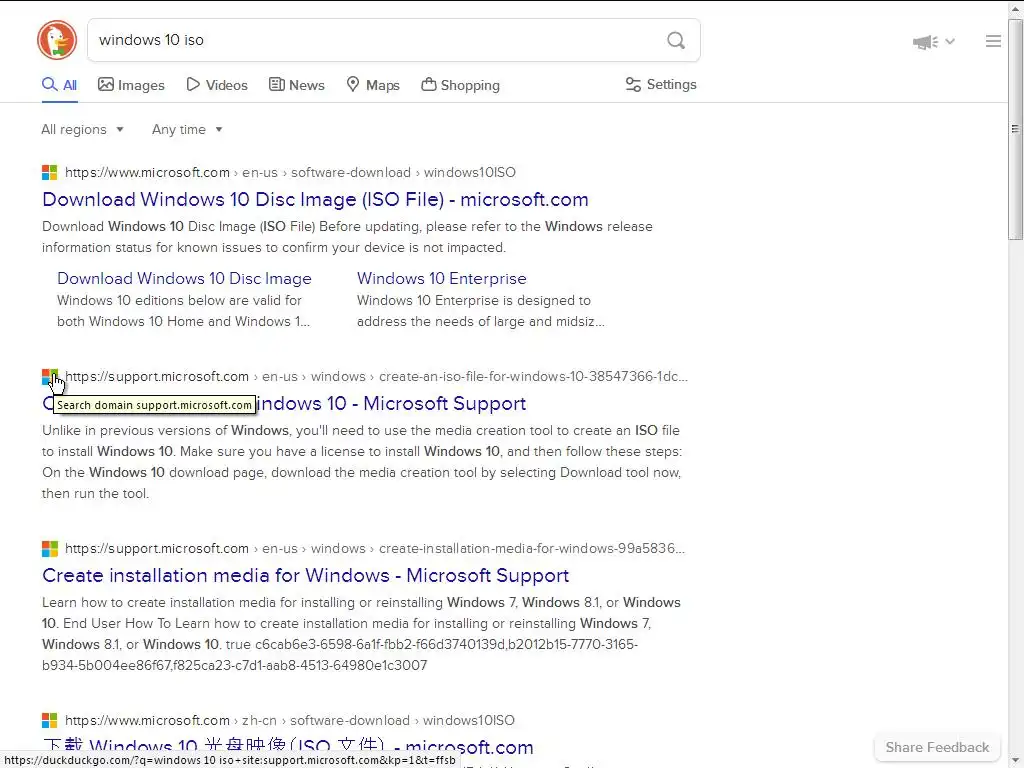Click the chevron next to the megaphone icon
This screenshot has height=768, width=1024.
[x=950, y=42]
